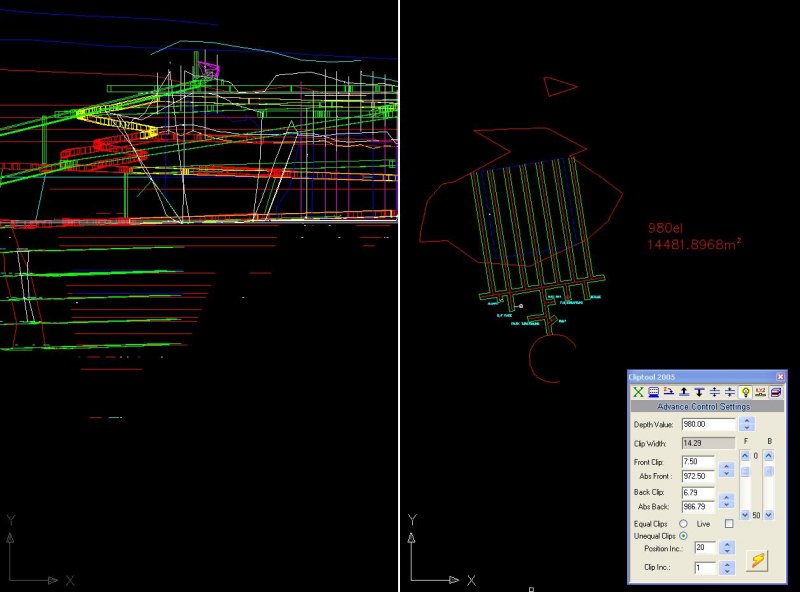The height and width of the screenshot is (592, 800).
Task: Click the Back Clip input field
Action: tap(698, 492)
